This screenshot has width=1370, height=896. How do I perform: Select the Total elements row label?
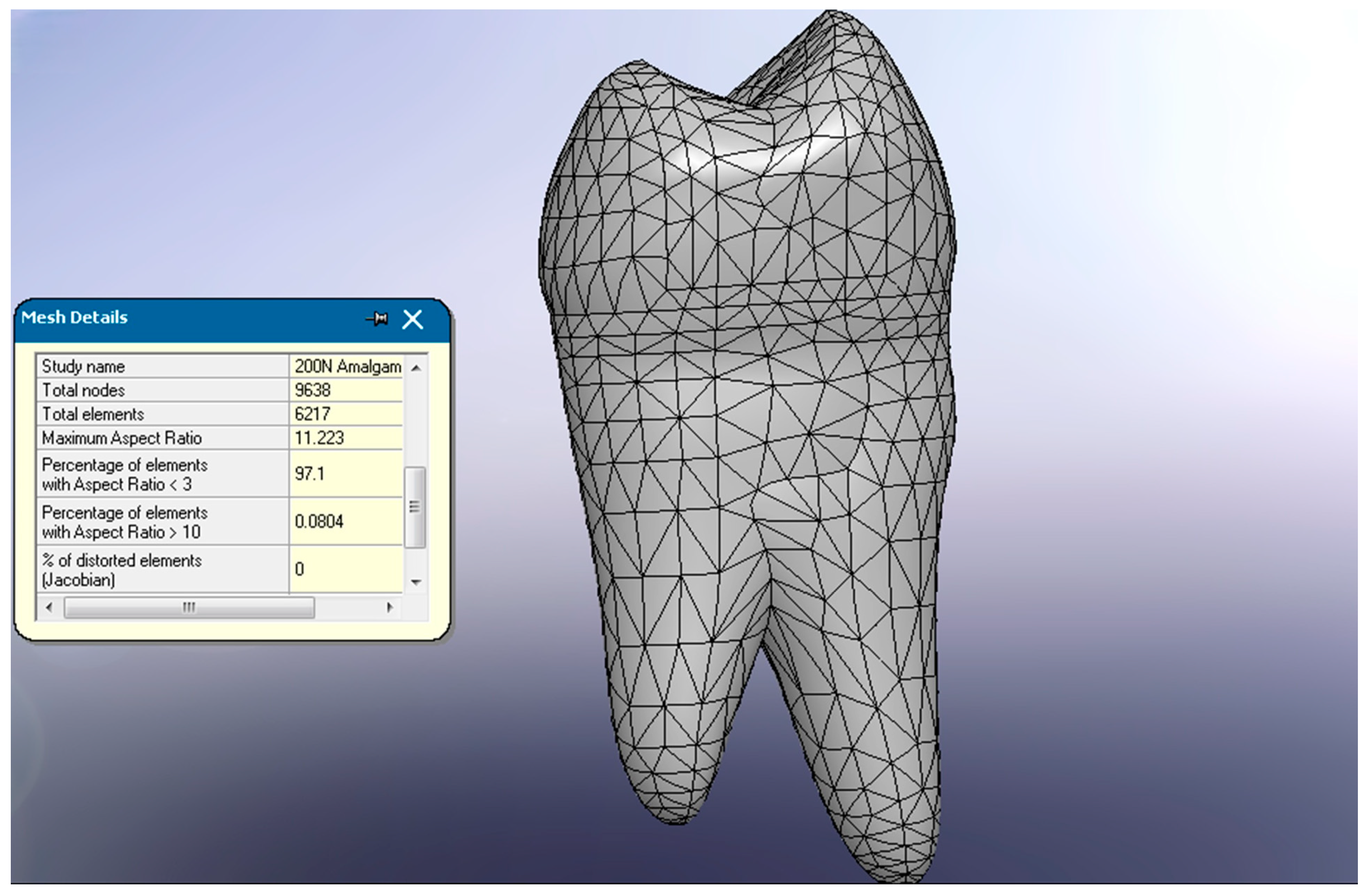click(x=93, y=415)
